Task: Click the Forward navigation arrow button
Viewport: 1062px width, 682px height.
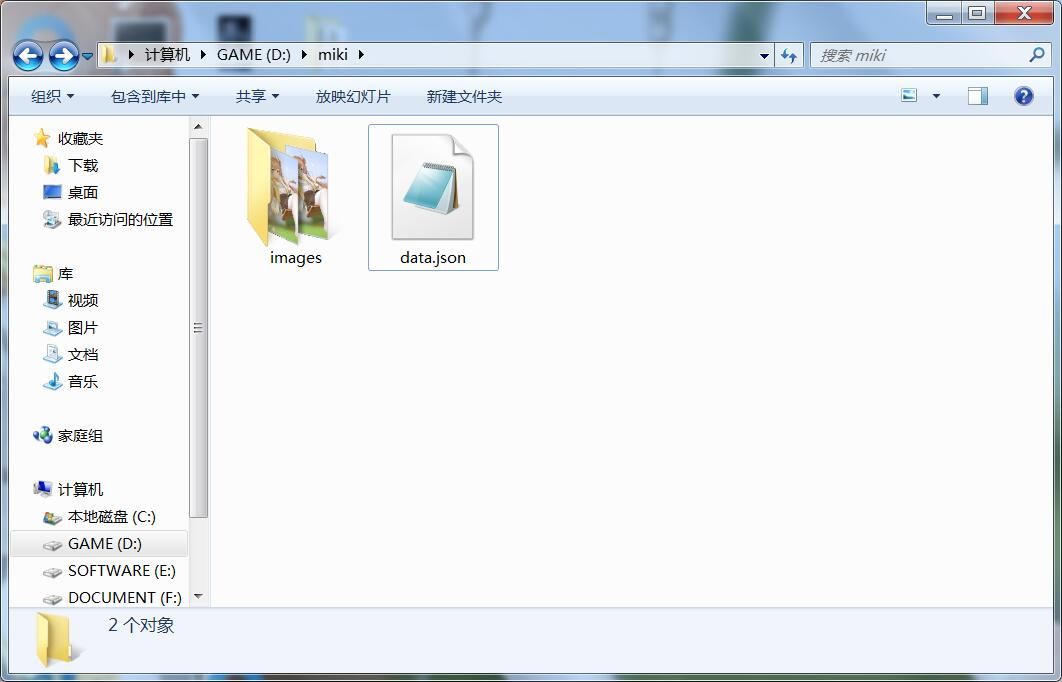Action: click(x=63, y=56)
